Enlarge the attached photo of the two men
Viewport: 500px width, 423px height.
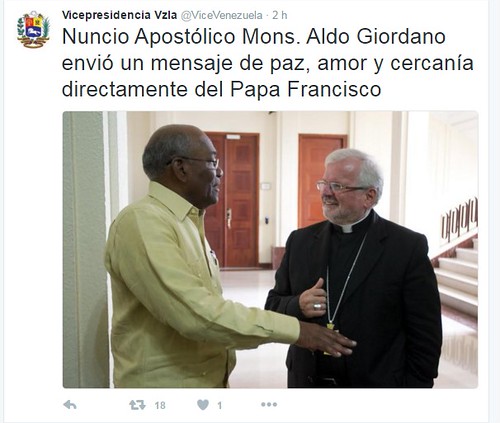click(x=270, y=249)
